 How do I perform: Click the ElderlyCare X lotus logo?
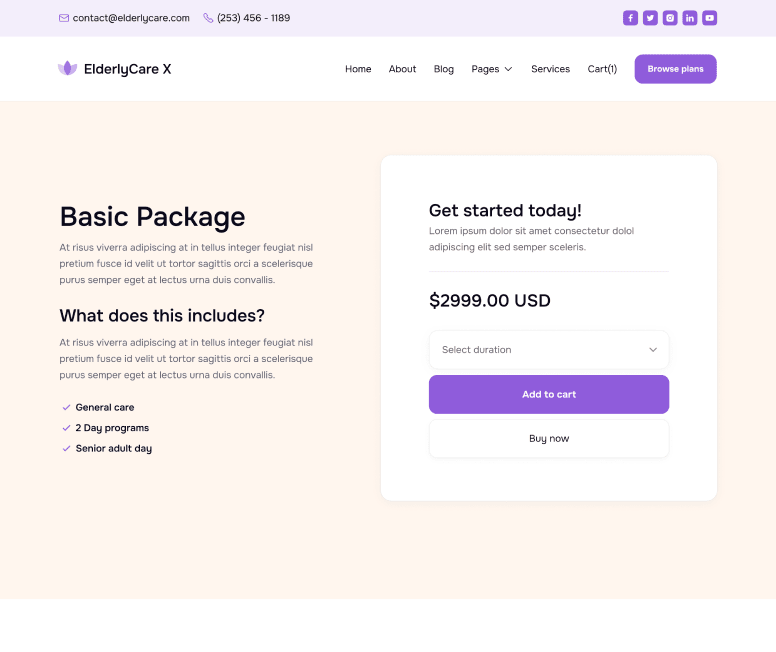pos(67,68)
